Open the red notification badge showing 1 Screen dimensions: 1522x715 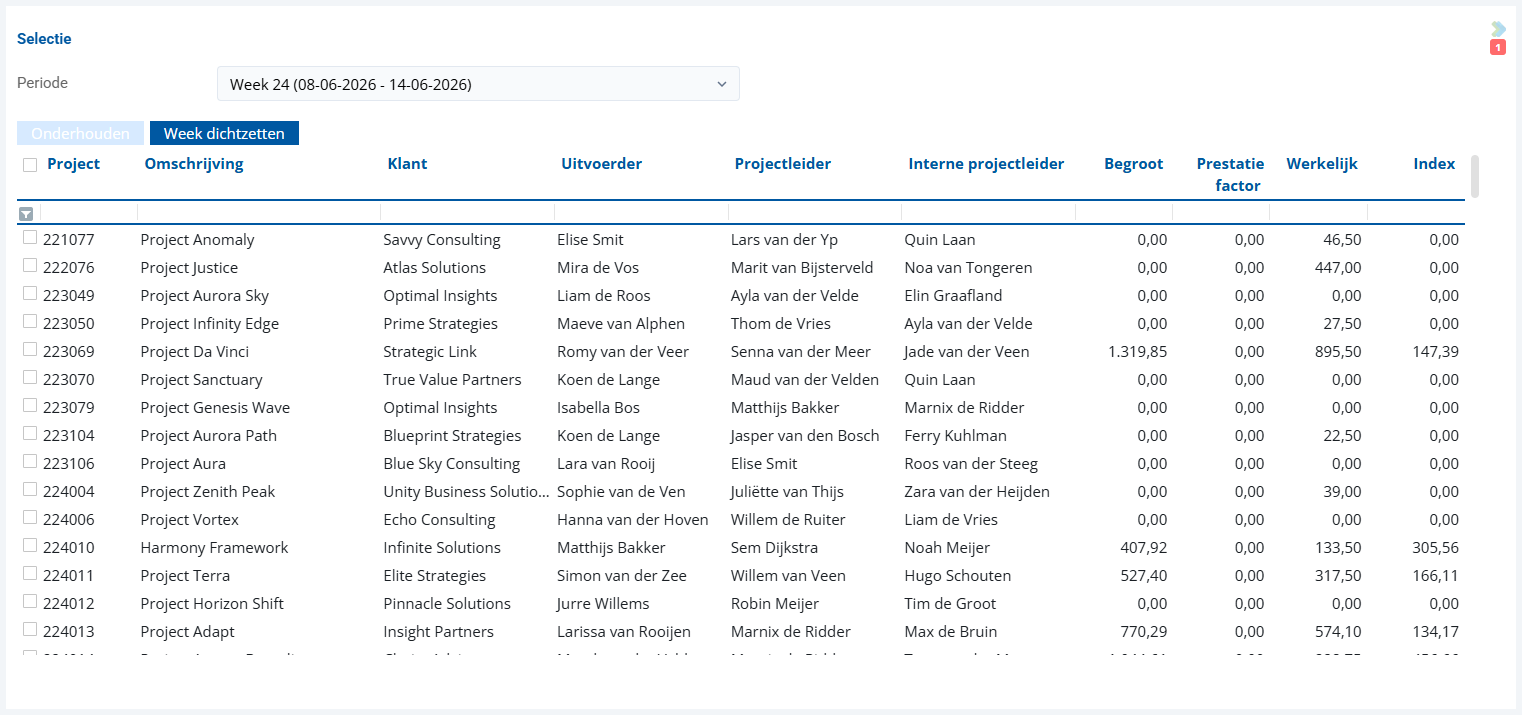(1498, 47)
